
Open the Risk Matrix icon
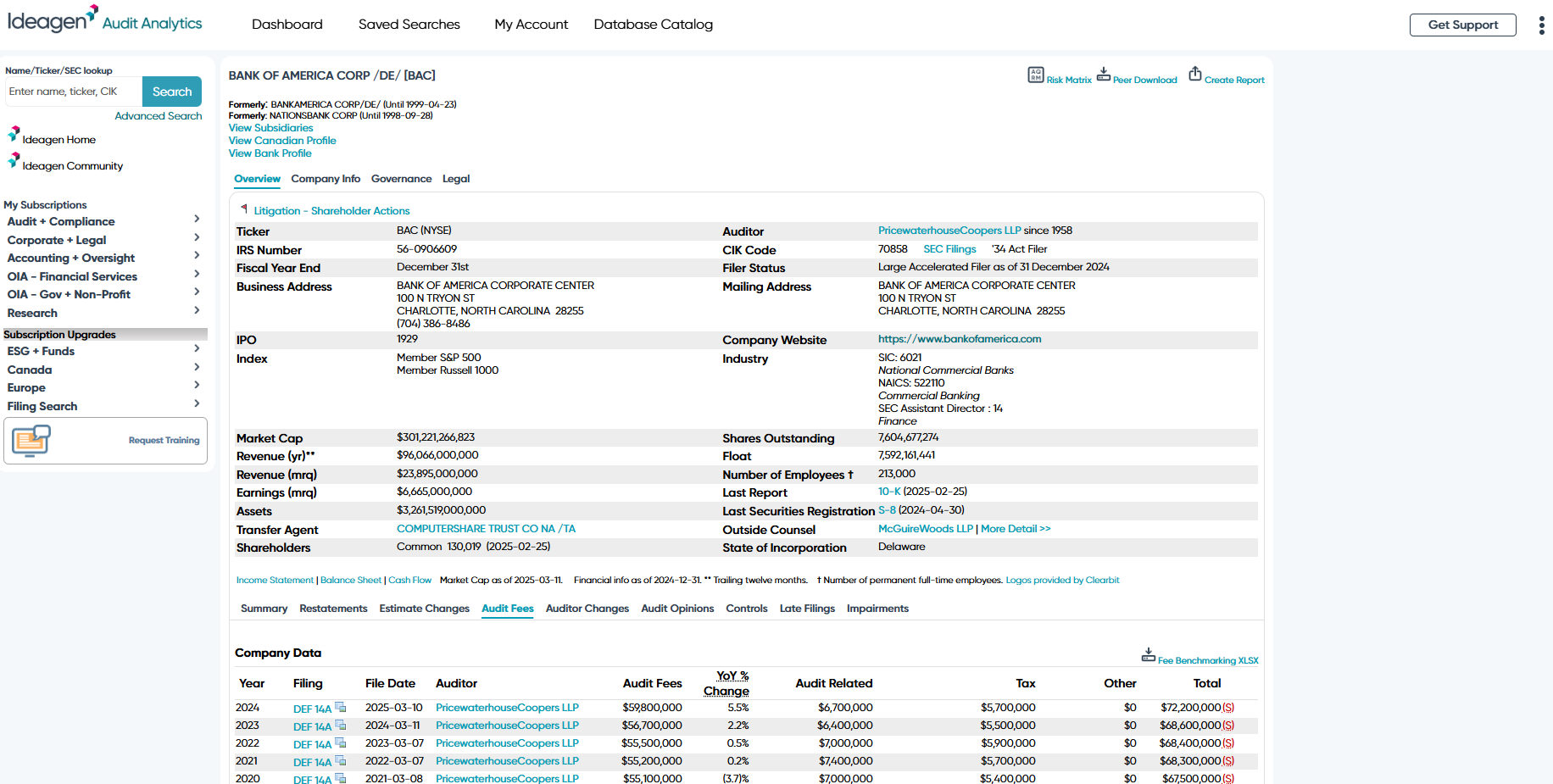tap(1035, 75)
